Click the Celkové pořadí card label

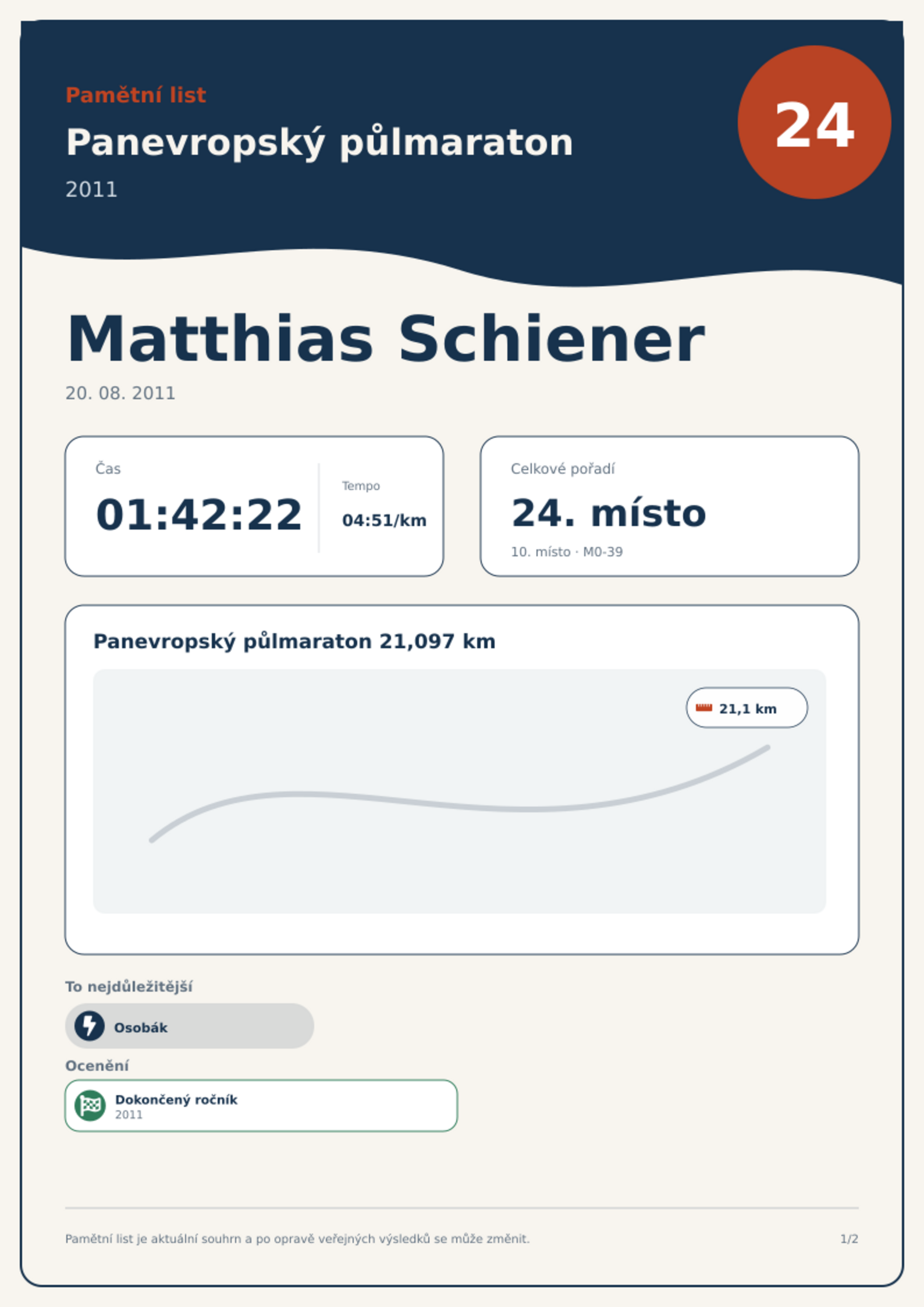(563, 469)
